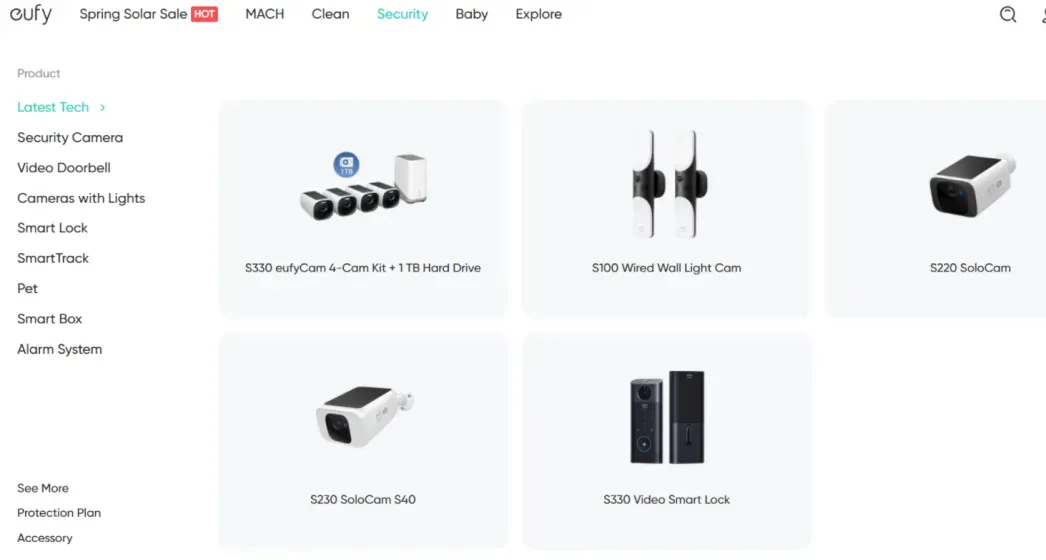Click the See More link
The image size is (1046, 560).
coord(43,488)
